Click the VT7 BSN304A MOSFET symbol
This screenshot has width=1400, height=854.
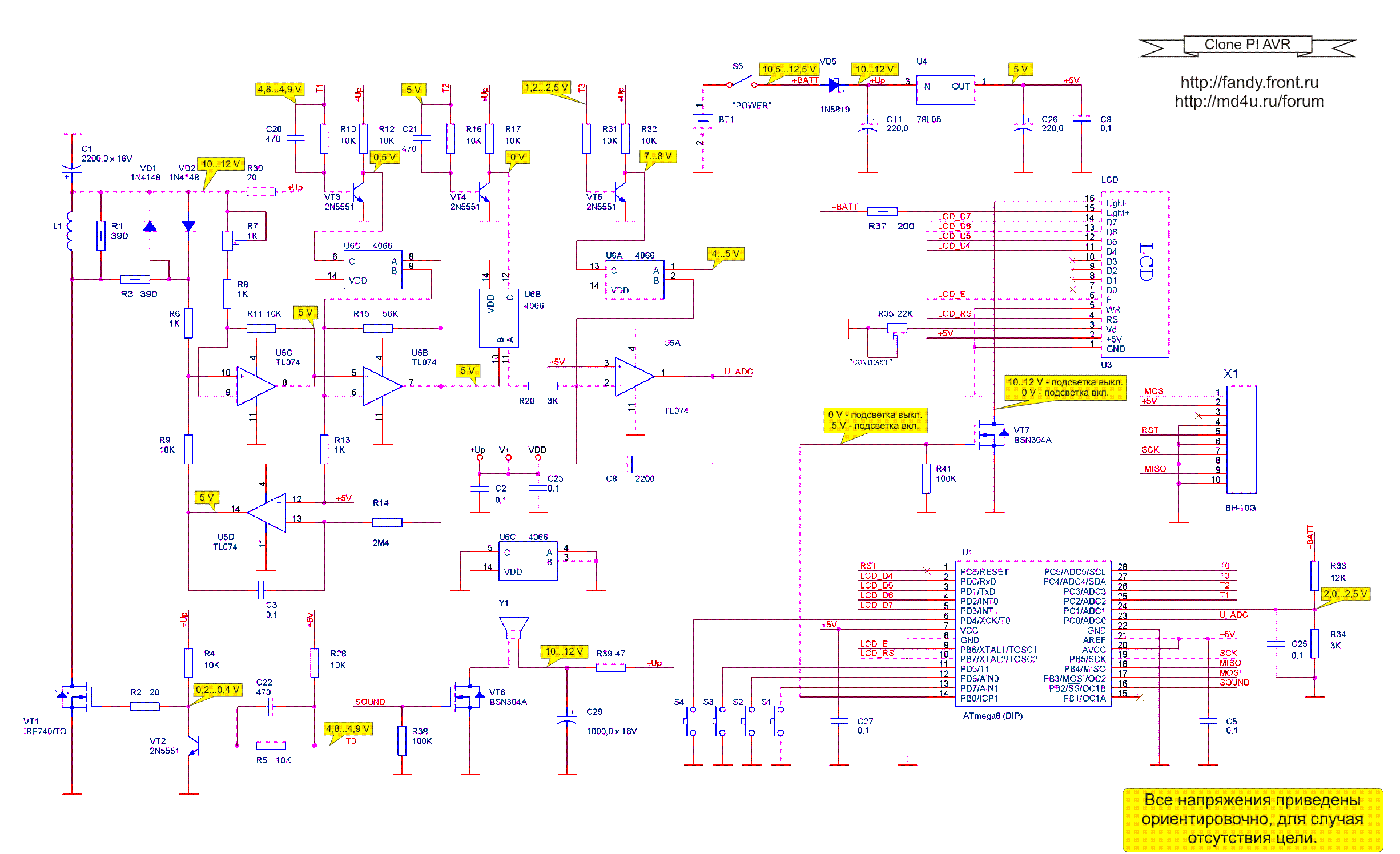[992, 436]
